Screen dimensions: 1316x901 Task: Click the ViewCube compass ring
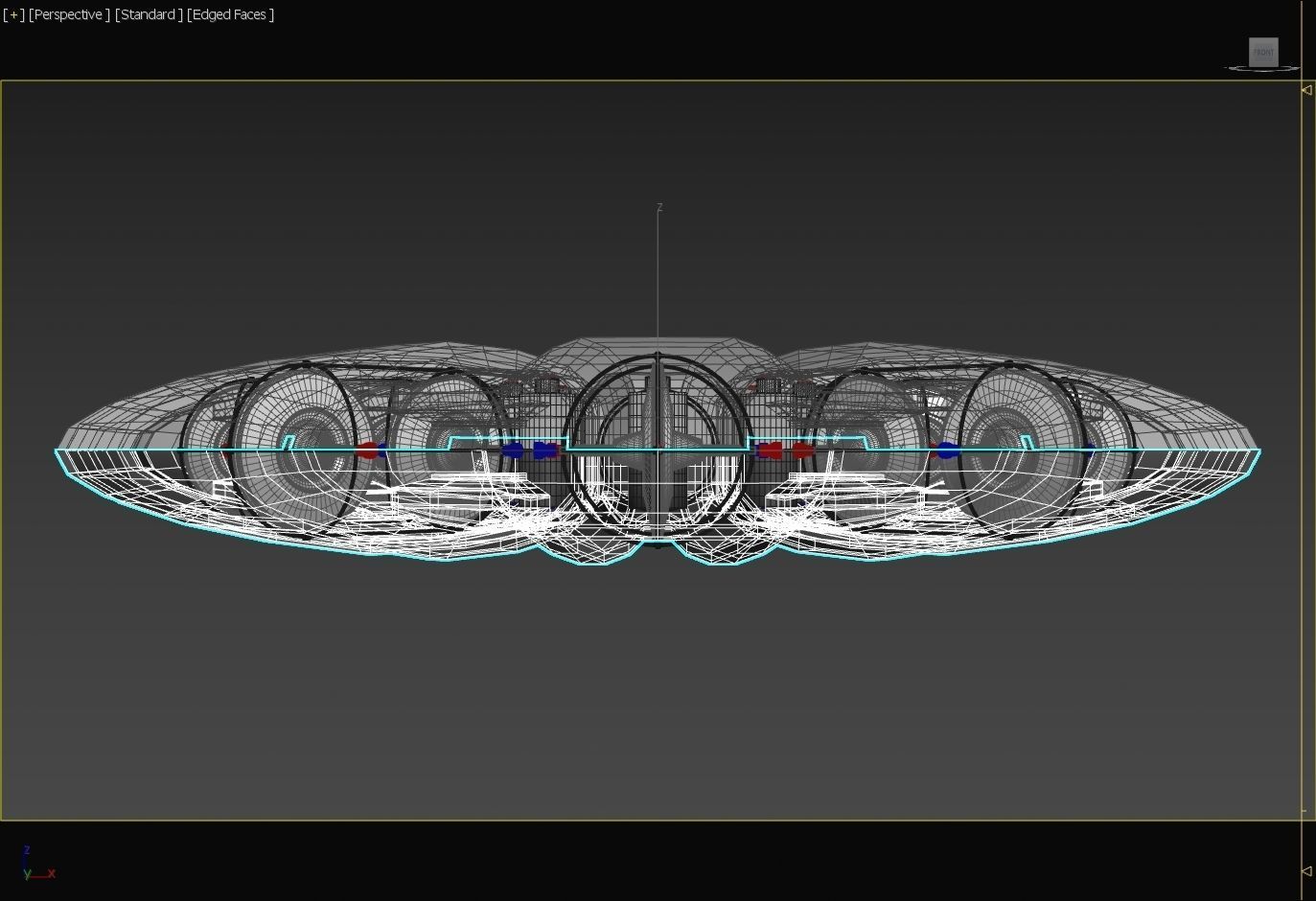click(x=1236, y=68)
